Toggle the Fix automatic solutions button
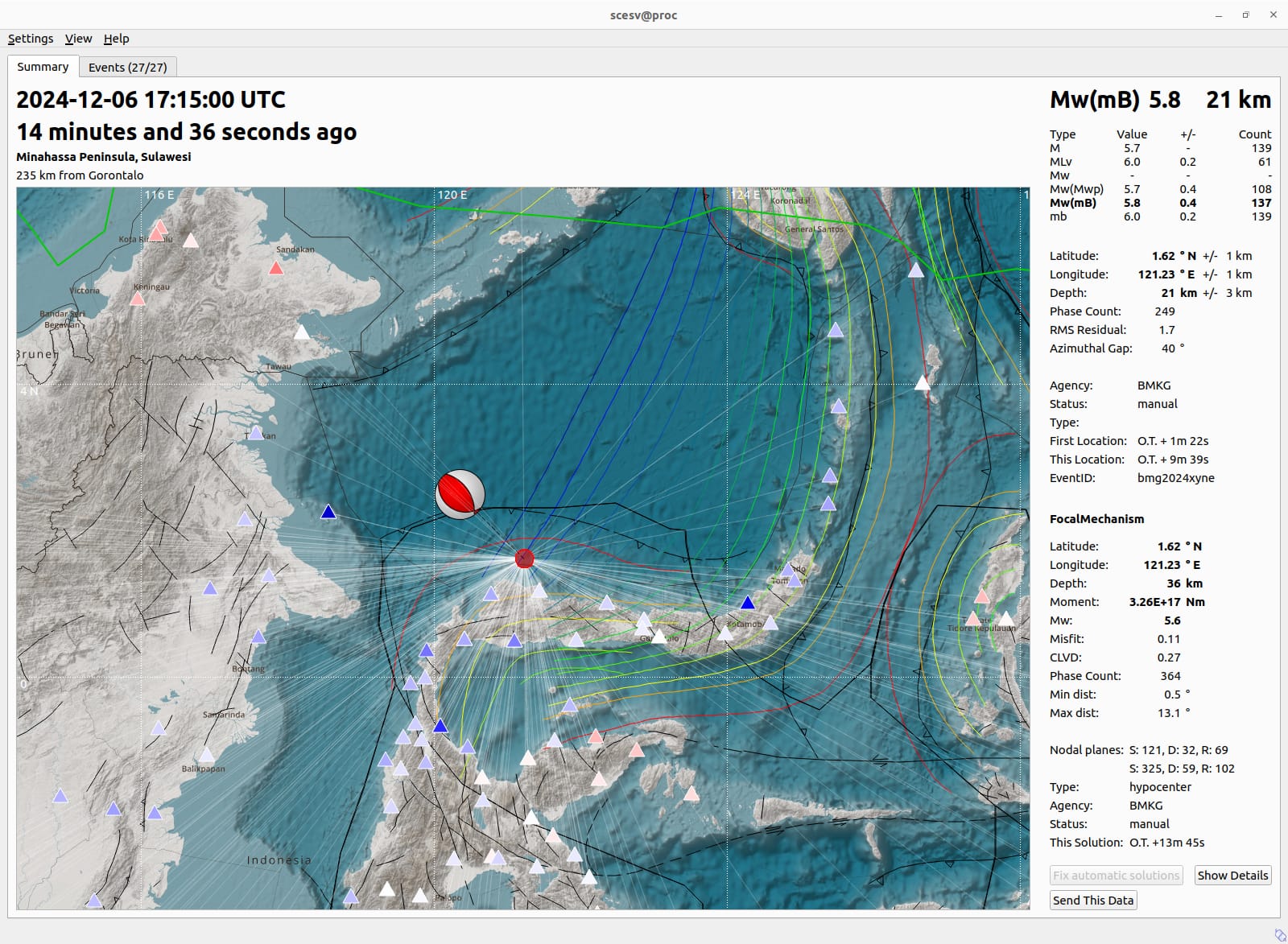Viewport: 1288px width, 944px height. click(1116, 876)
